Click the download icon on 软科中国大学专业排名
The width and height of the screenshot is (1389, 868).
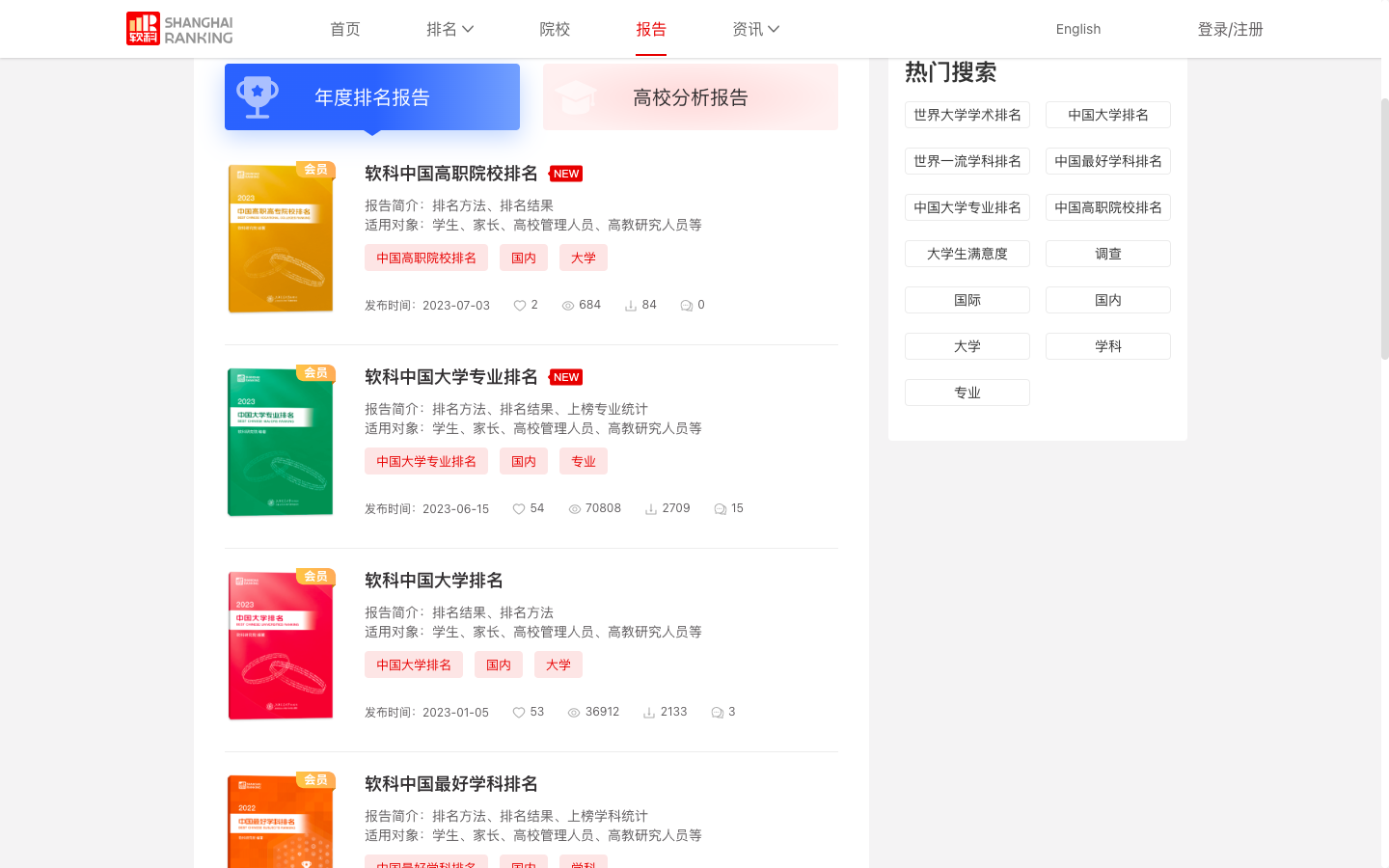point(652,508)
